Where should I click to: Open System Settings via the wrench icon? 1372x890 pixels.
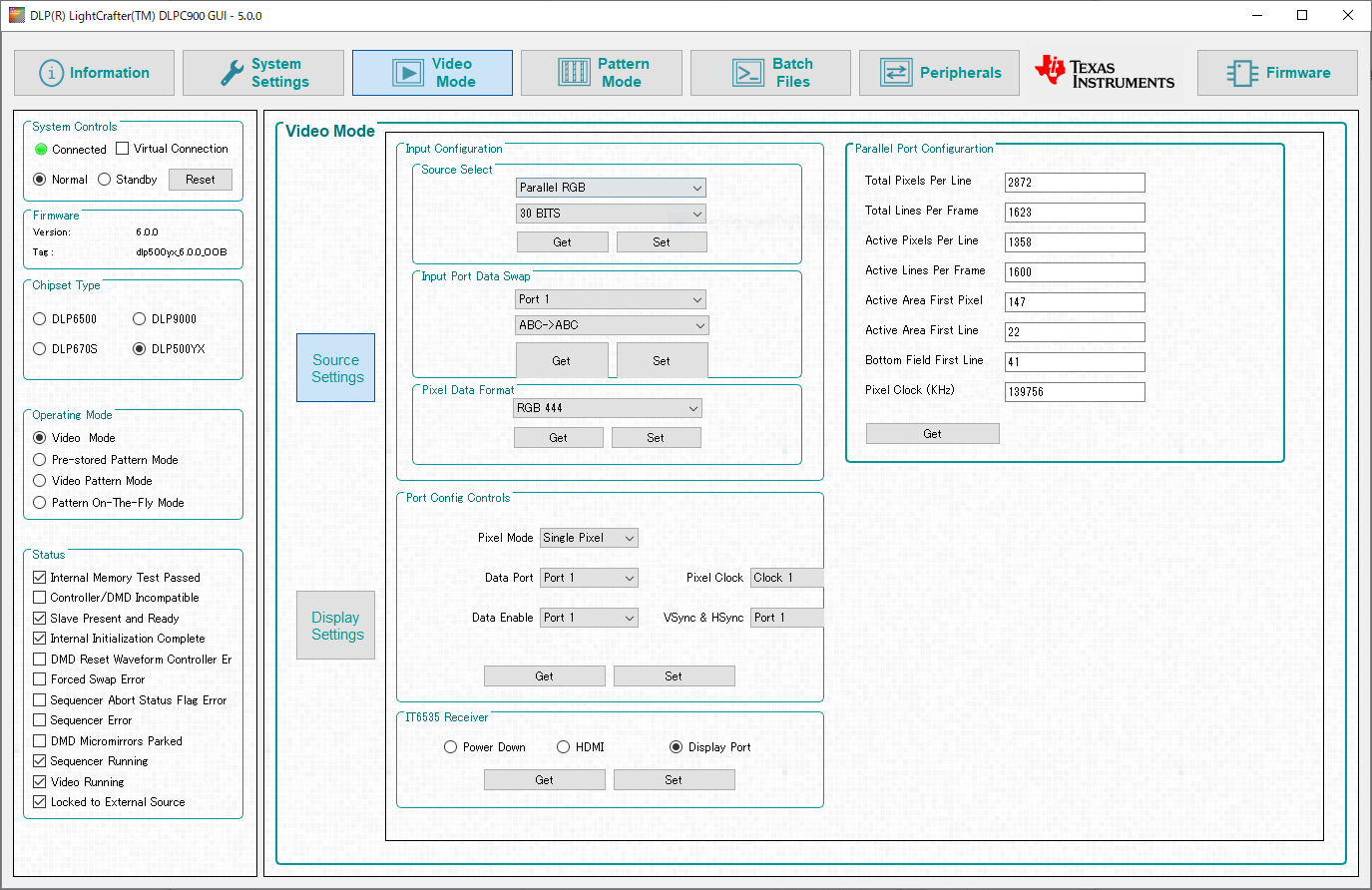(263, 73)
